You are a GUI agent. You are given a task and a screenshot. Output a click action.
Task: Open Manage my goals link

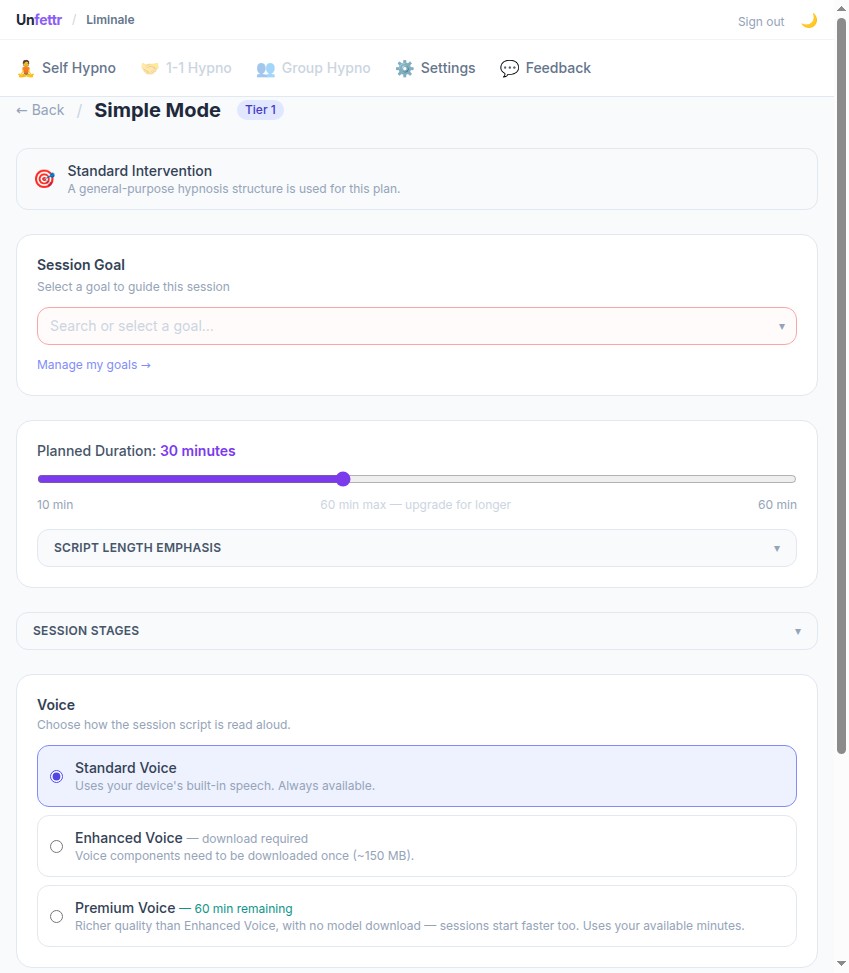(94, 365)
